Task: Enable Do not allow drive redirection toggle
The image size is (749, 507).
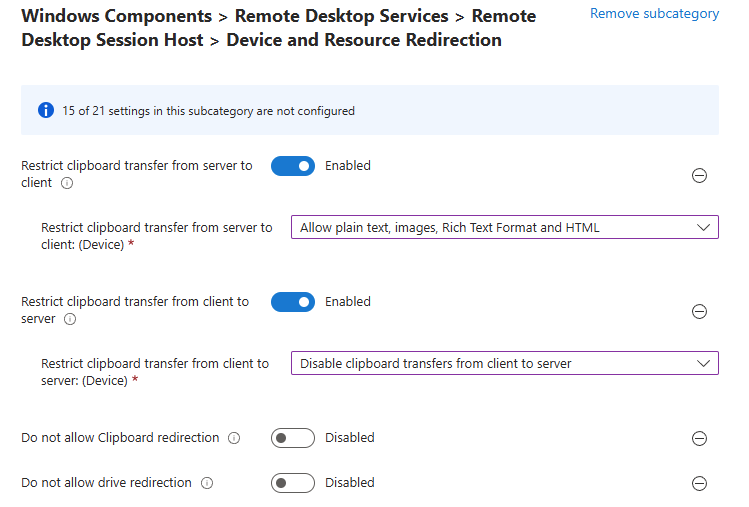Action: pos(292,483)
